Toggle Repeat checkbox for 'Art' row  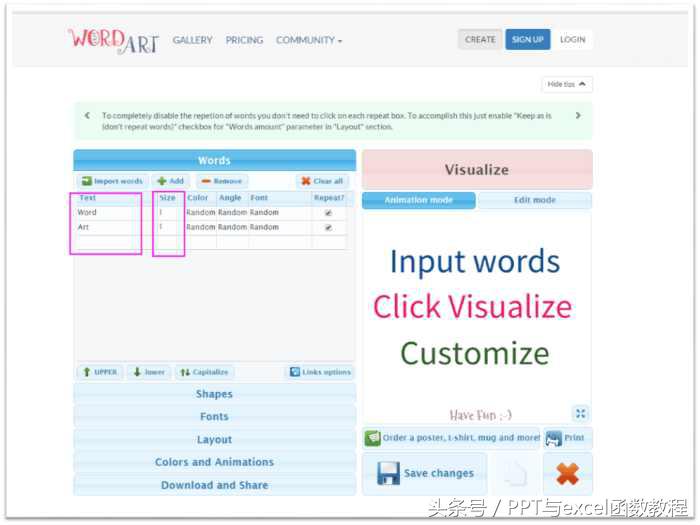coord(329,228)
